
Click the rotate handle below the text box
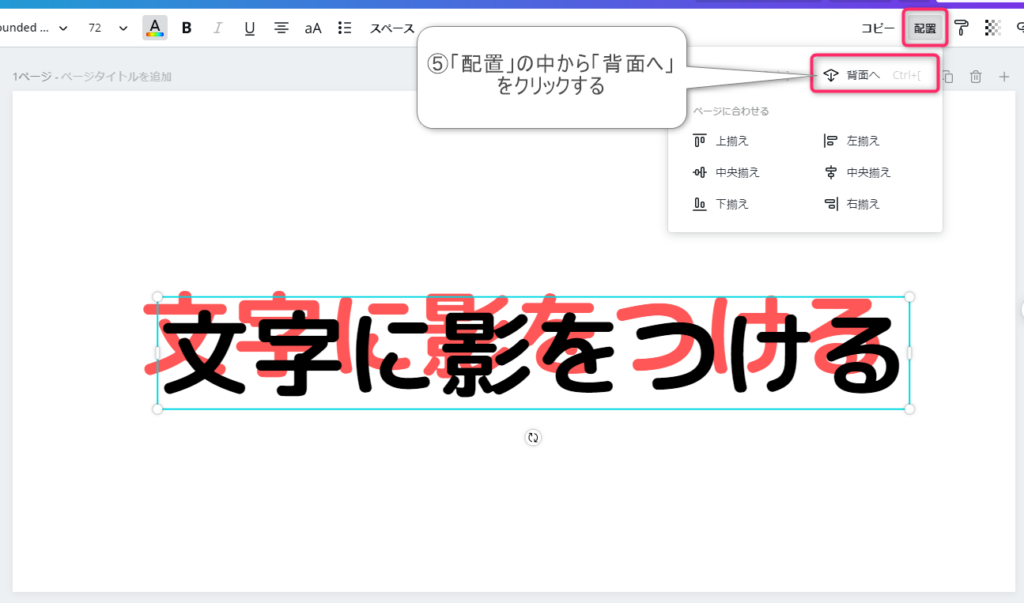533,438
